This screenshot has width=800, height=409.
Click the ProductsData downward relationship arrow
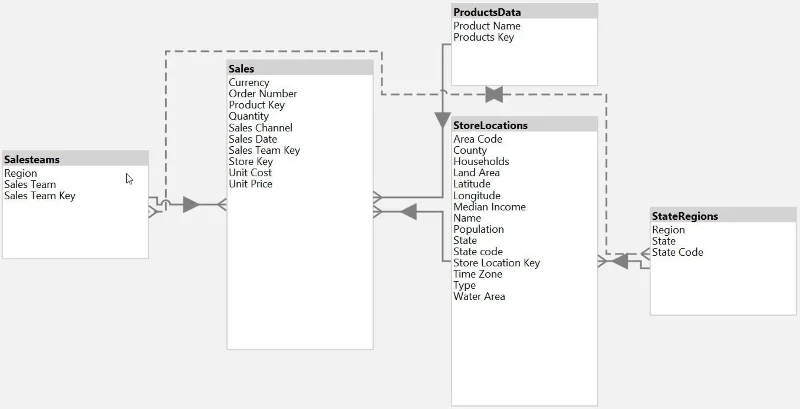pyautogui.click(x=443, y=120)
